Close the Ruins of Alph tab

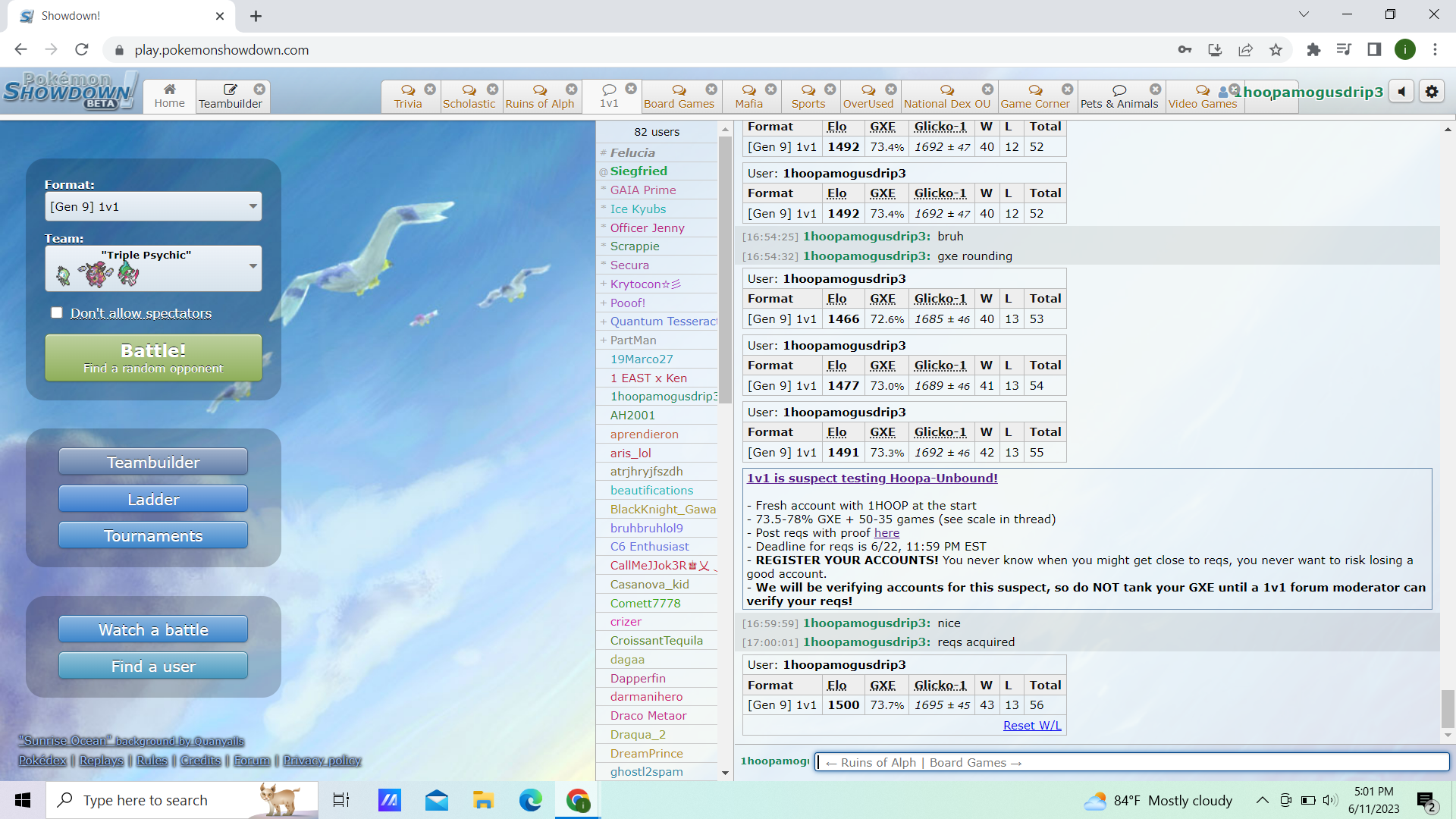(572, 89)
